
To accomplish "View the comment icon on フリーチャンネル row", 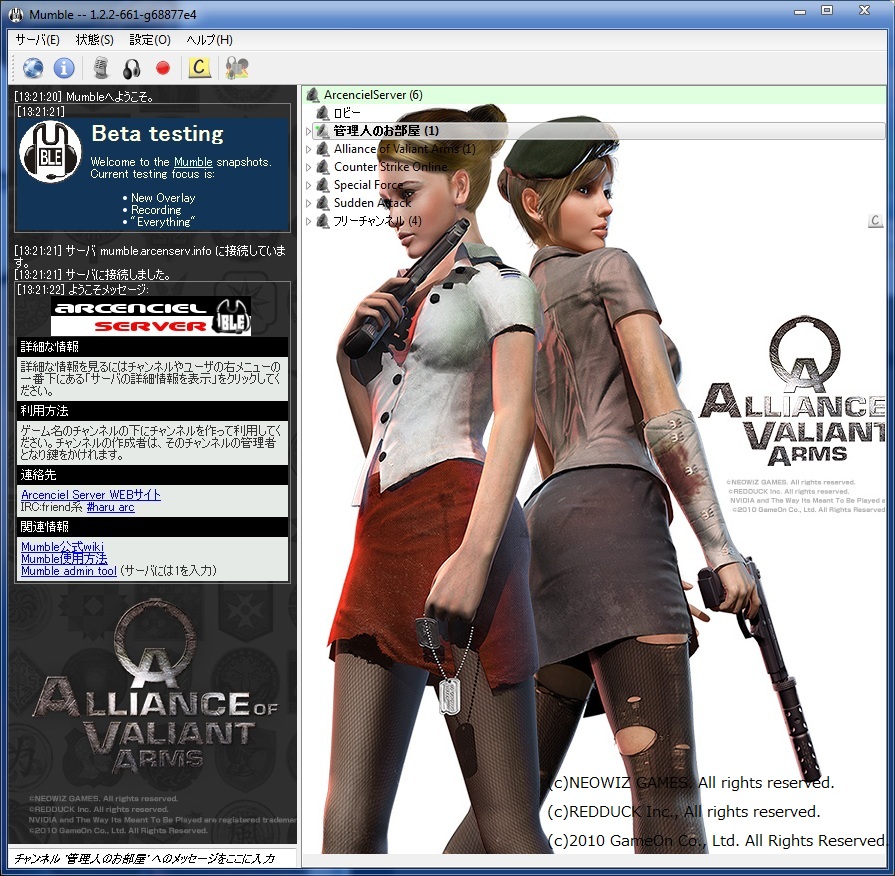I will [x=876, y=220].
